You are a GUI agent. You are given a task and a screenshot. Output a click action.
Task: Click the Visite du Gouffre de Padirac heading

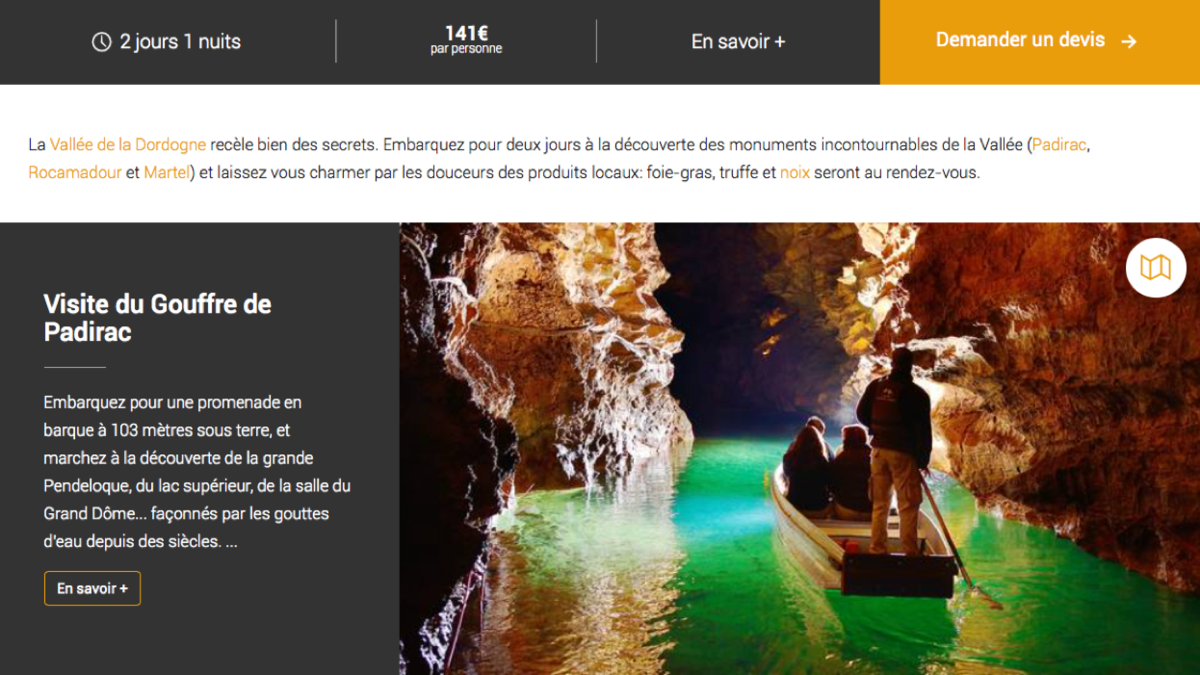coord(158,318)
